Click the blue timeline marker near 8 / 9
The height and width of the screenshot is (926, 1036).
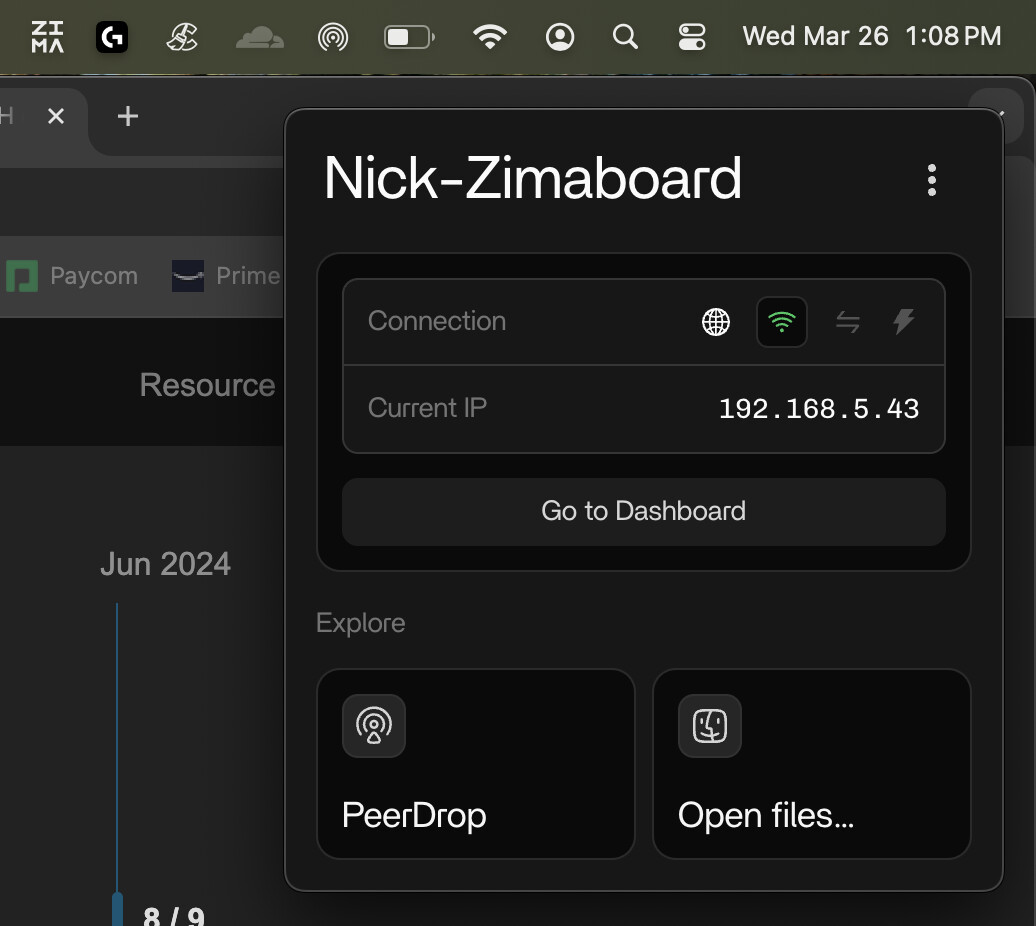click(118, 909)
